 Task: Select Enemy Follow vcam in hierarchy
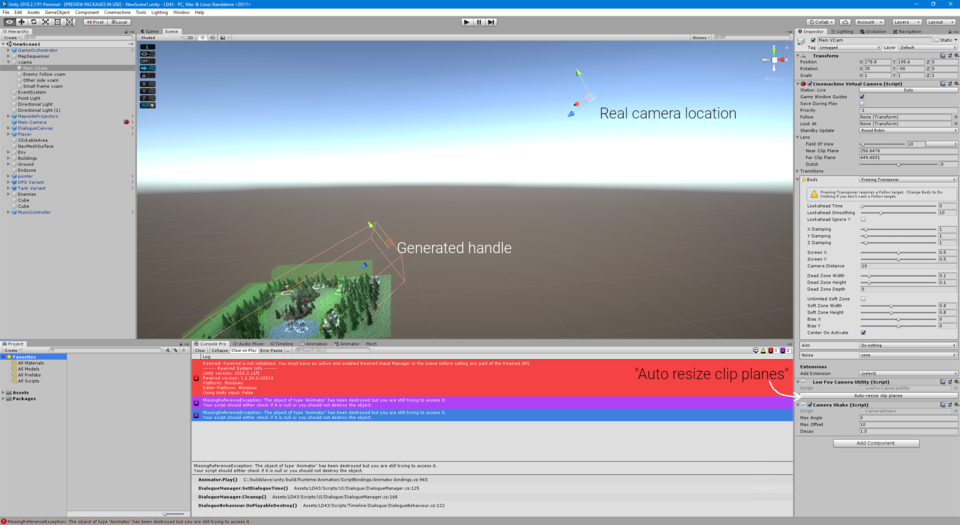[x=44, y=74]
